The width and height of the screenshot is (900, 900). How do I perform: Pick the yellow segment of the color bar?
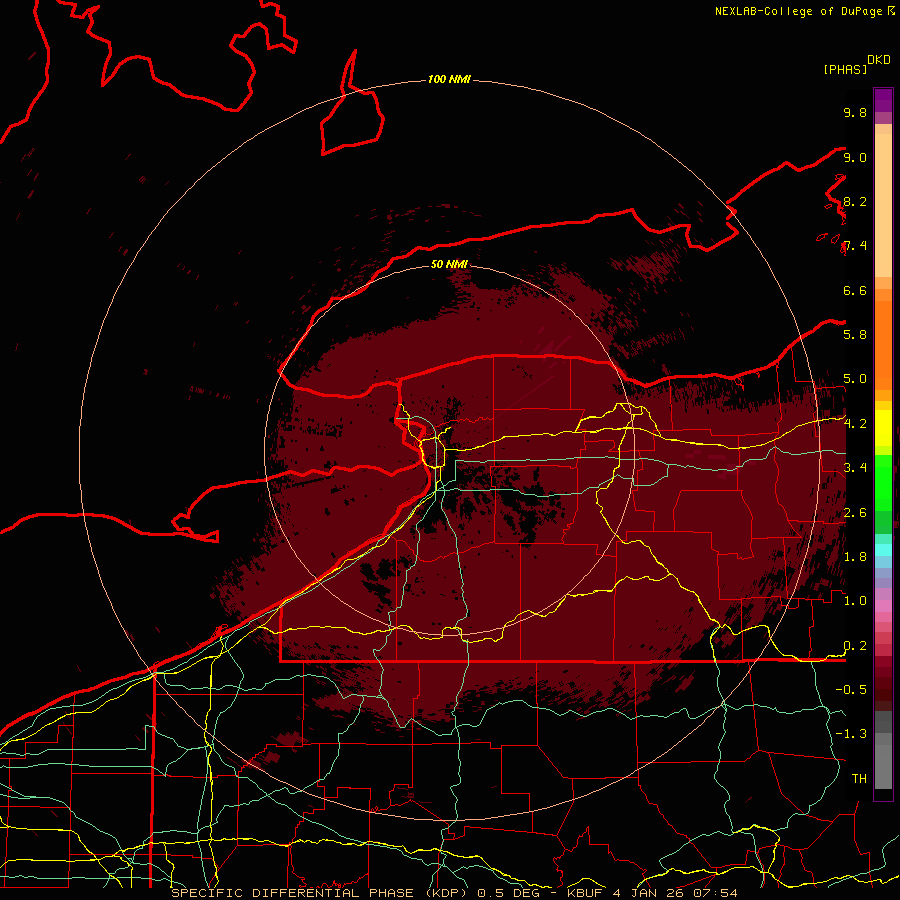pos(883,428)
